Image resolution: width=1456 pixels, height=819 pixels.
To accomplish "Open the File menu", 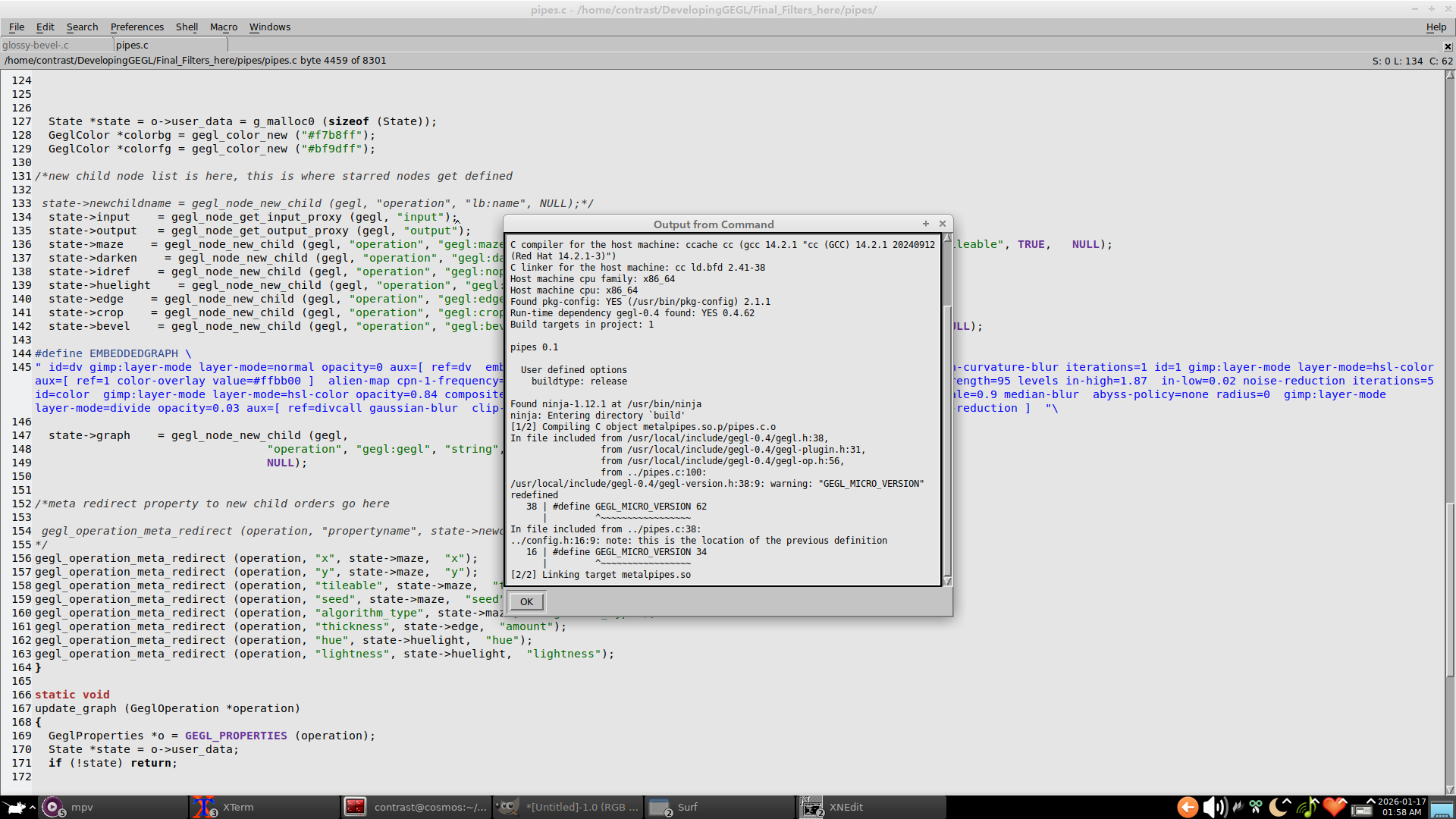I will (x=17, y=27).
